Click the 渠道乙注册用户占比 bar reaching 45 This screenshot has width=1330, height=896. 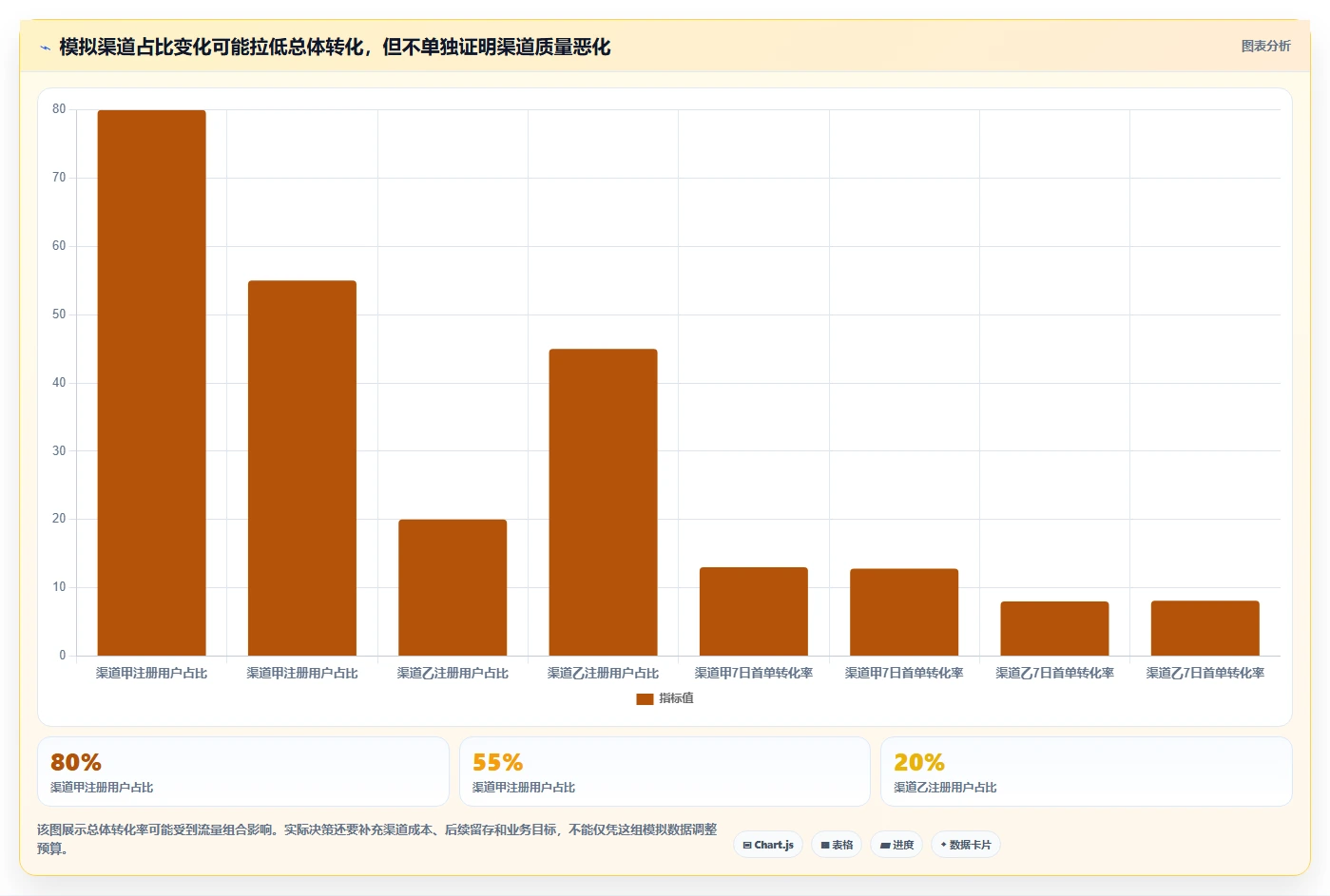[x=603, y=502]
